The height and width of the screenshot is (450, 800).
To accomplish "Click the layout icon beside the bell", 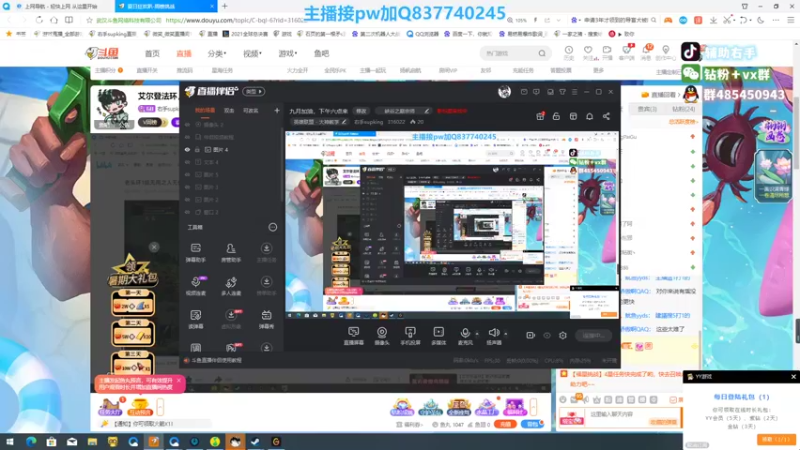I will [573, 116].
